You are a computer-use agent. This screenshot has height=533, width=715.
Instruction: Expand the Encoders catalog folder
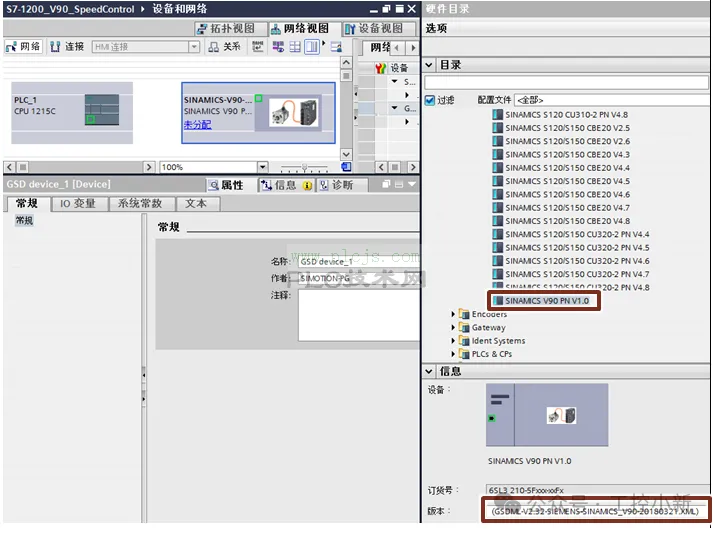[x=453, y=314]
